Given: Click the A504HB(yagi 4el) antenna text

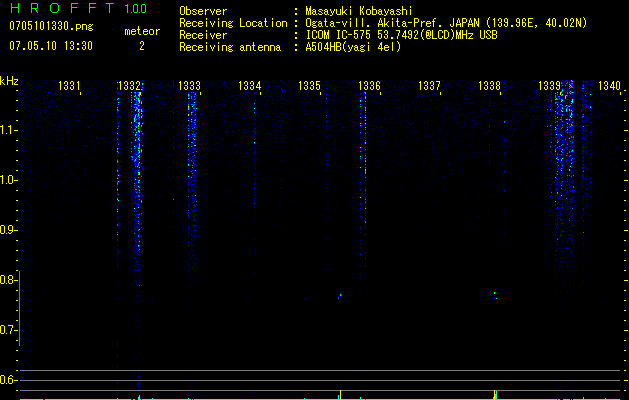Looking at the screenshot, I should point(353,47).
